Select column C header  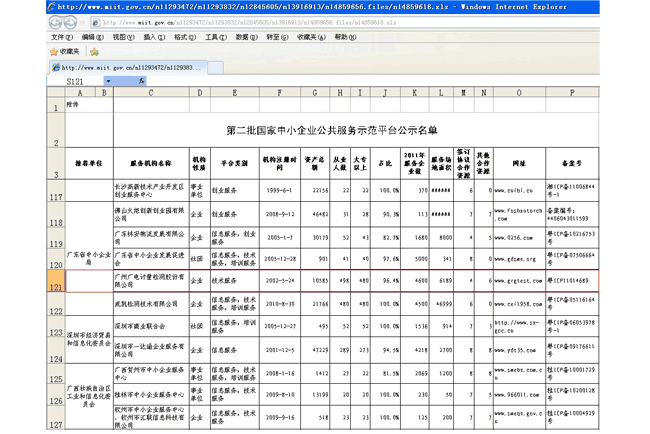(151, 93)
